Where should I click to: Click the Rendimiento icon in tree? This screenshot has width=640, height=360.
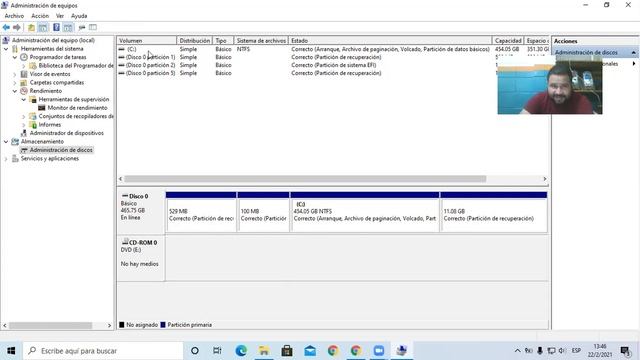coord(24,91)
